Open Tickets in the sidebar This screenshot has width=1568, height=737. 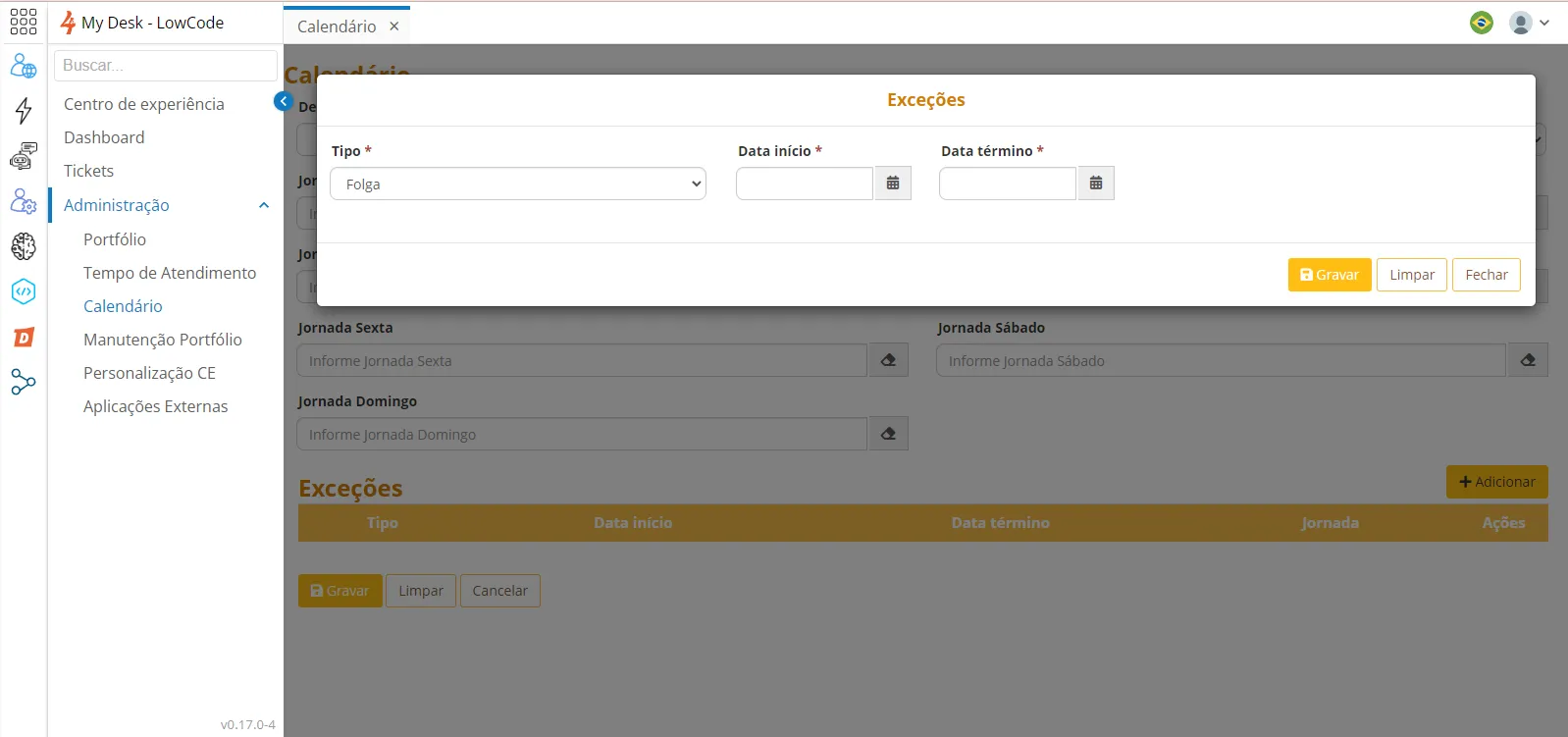[x=88, y=171]
